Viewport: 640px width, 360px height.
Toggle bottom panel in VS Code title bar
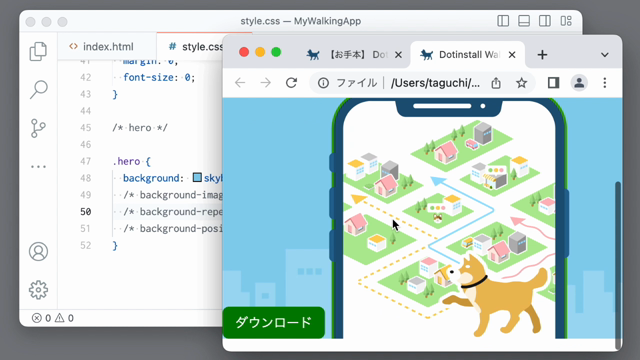(x=524, y=21)
